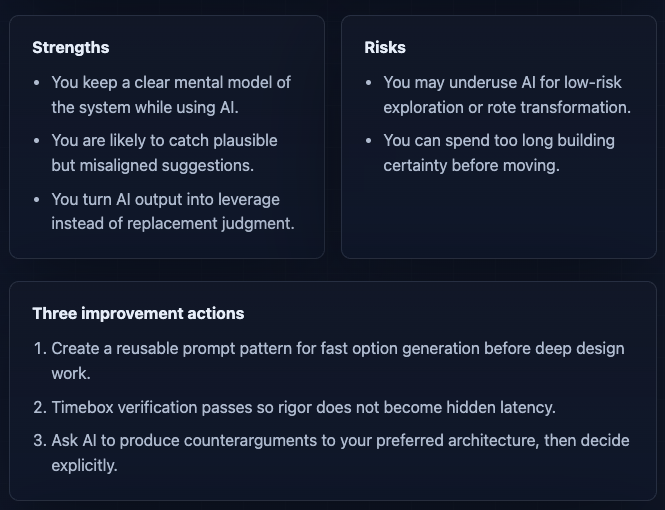Viewport: 665px width, 510px height.
Task: Select the 'underuse AI for low-risk exploration' risk
Action: point(507,95)
